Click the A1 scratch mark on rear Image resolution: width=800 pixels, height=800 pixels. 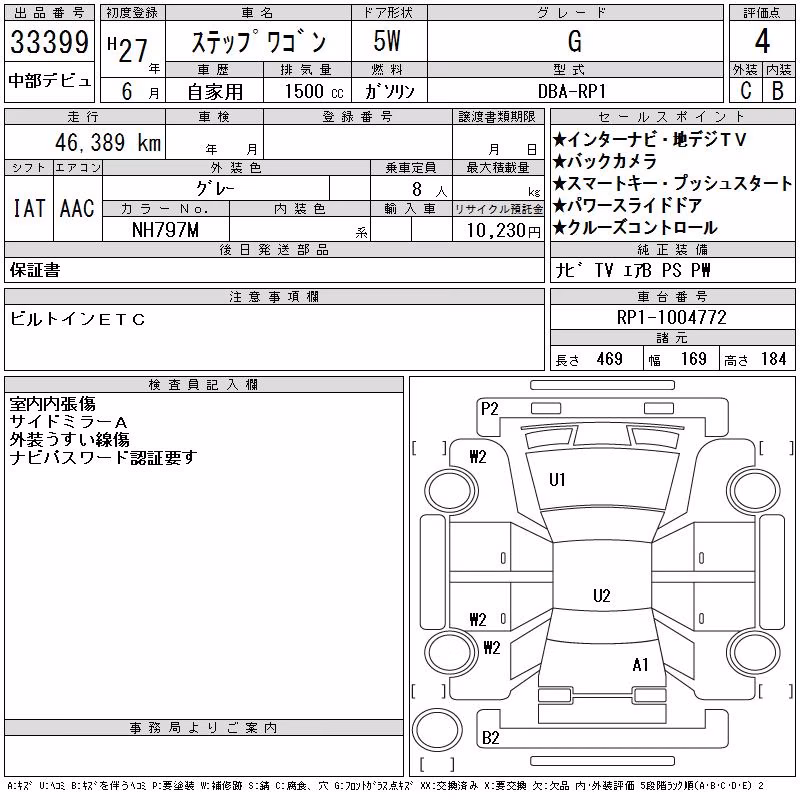[x=641, y=665]
